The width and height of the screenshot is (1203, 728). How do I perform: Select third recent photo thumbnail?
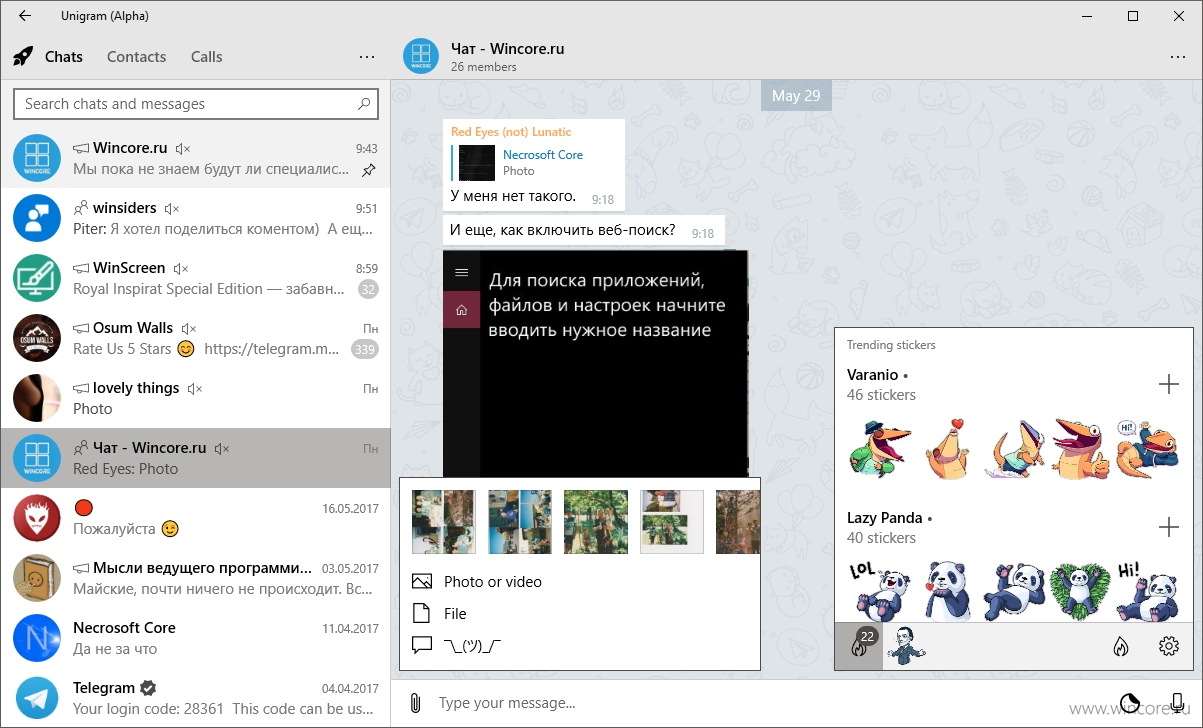[x=596, y=522]
